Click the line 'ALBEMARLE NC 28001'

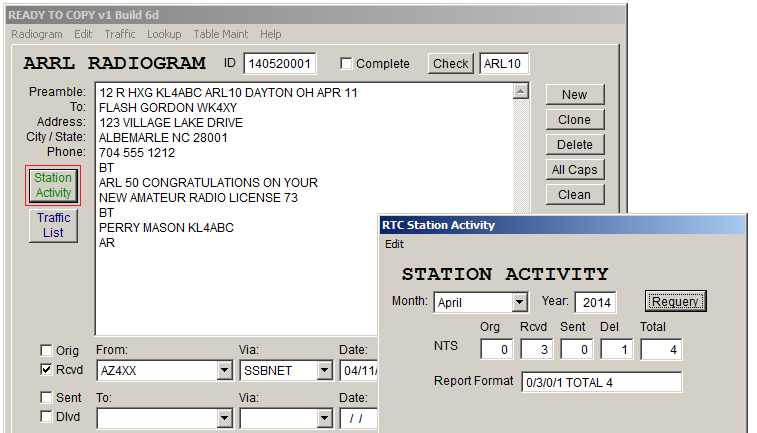point(163,138)
